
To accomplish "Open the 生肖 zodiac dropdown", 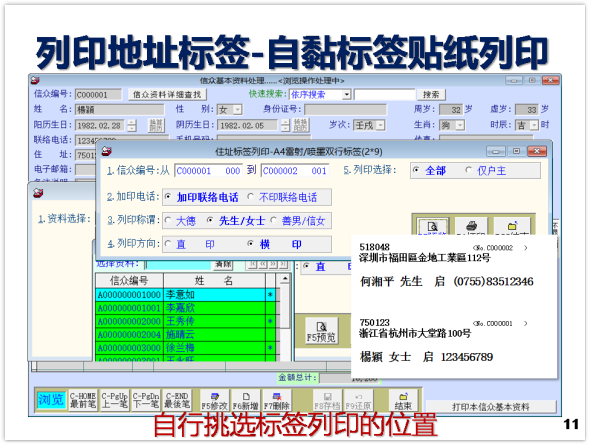I will 460,125.
